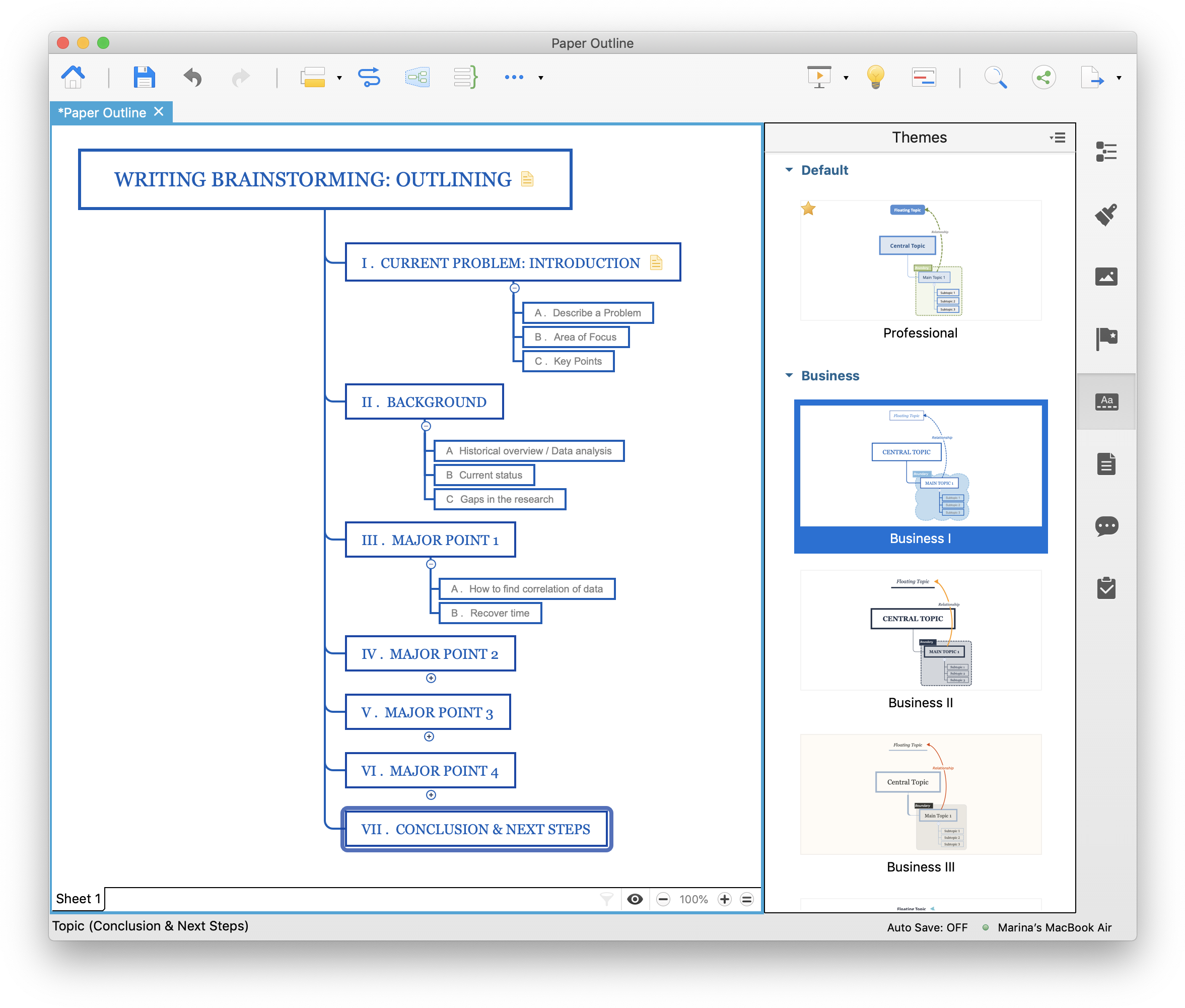Screen dimensions: 1185x1008
Task: Click the Undo arrow
Action: 192,77
